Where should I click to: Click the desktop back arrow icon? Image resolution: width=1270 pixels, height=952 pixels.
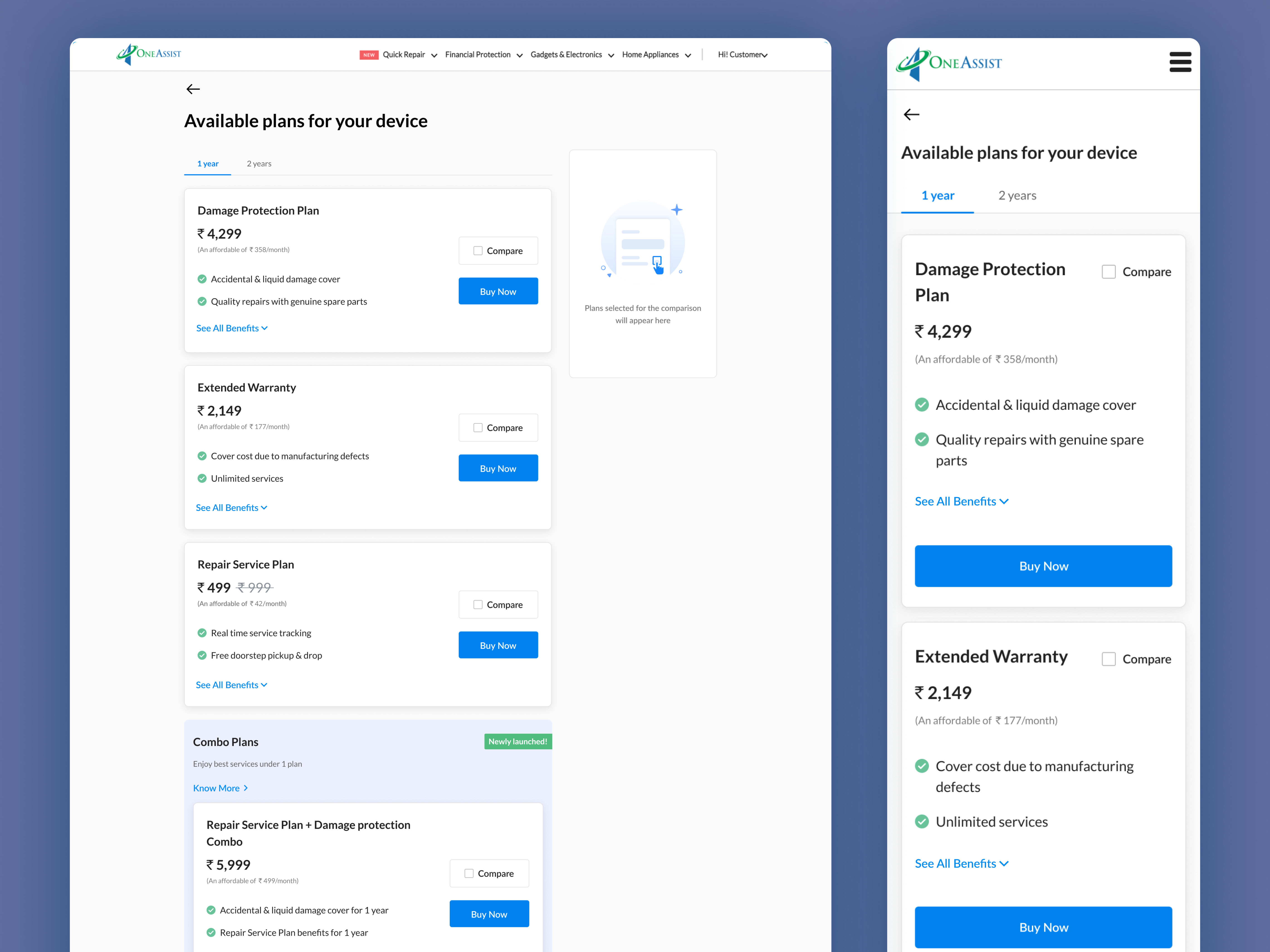point(193,89)
